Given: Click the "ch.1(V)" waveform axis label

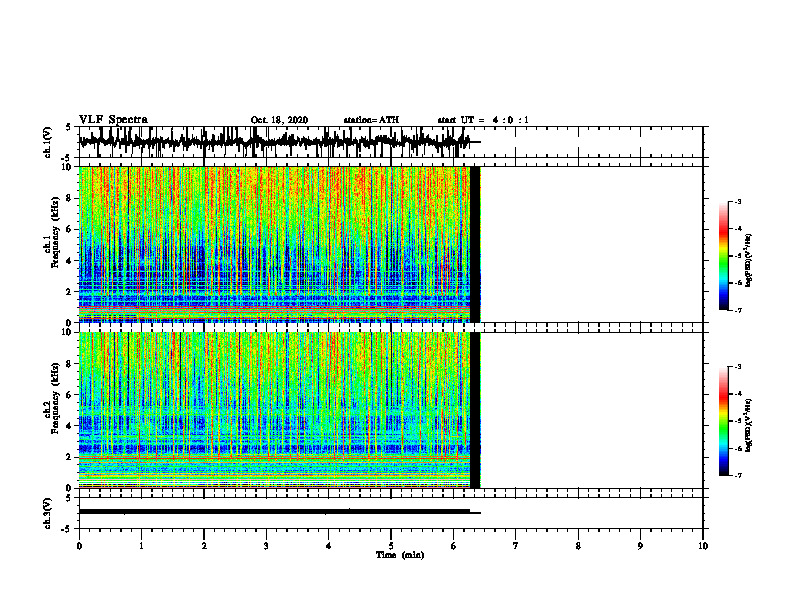Looking at the screenshot, I should click(x=48, y=142).
